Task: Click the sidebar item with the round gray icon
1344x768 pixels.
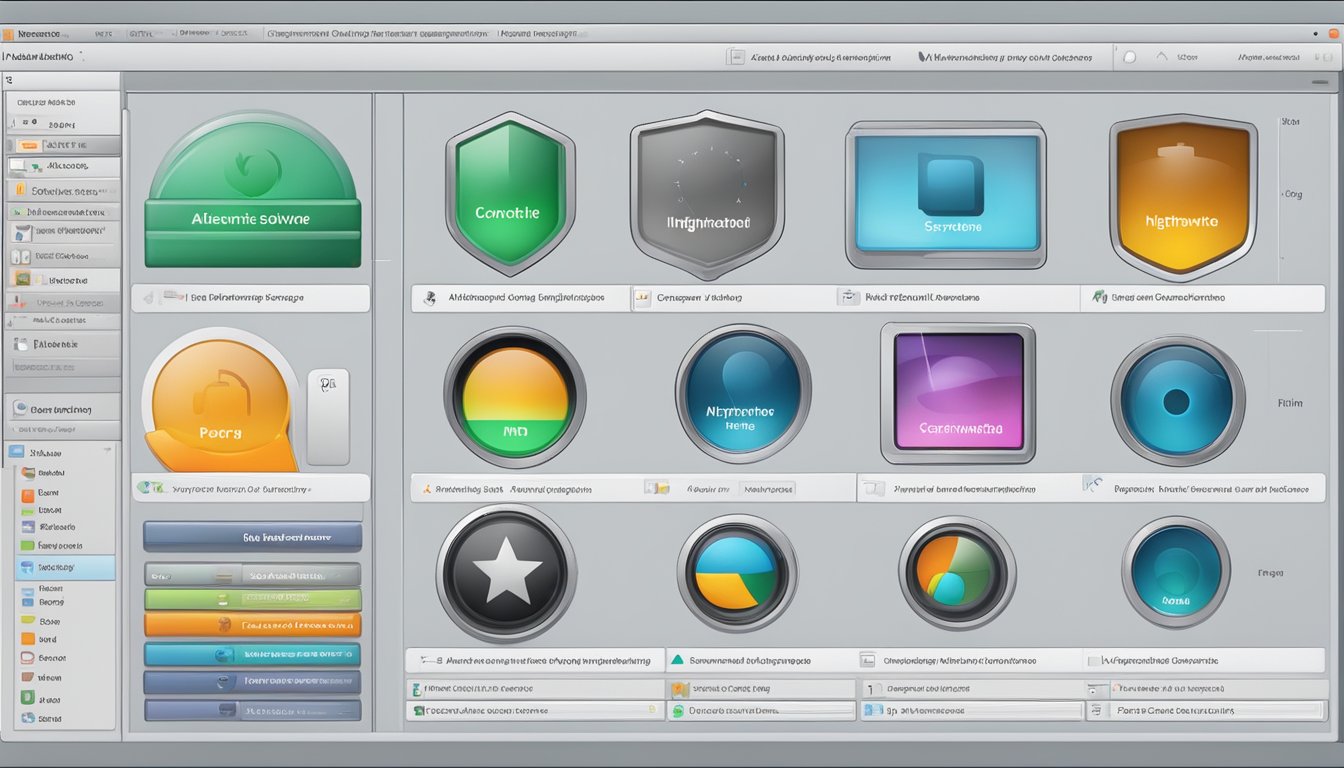Action: coord(63,409)
